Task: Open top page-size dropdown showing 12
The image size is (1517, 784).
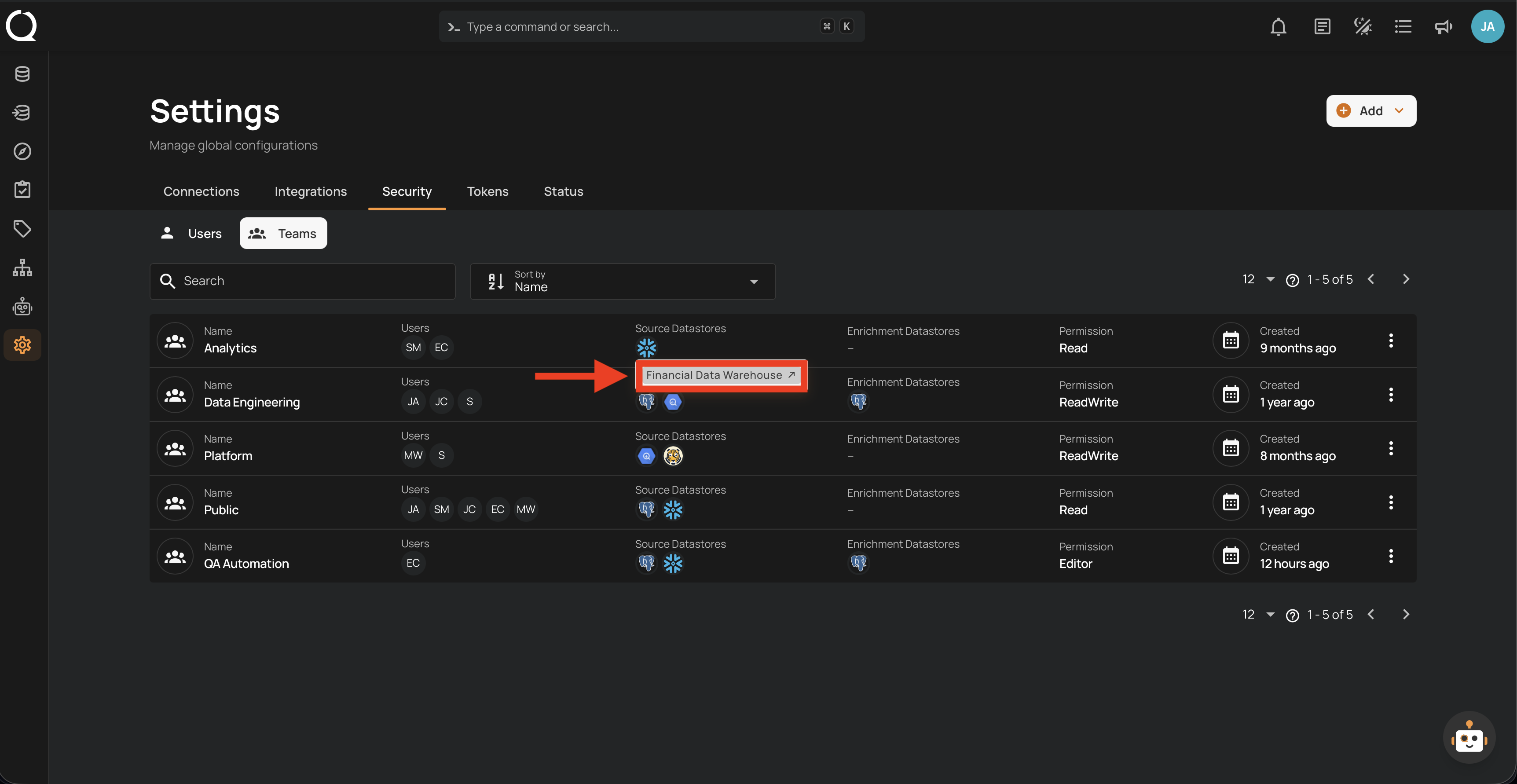Action: coord(1258,279)
